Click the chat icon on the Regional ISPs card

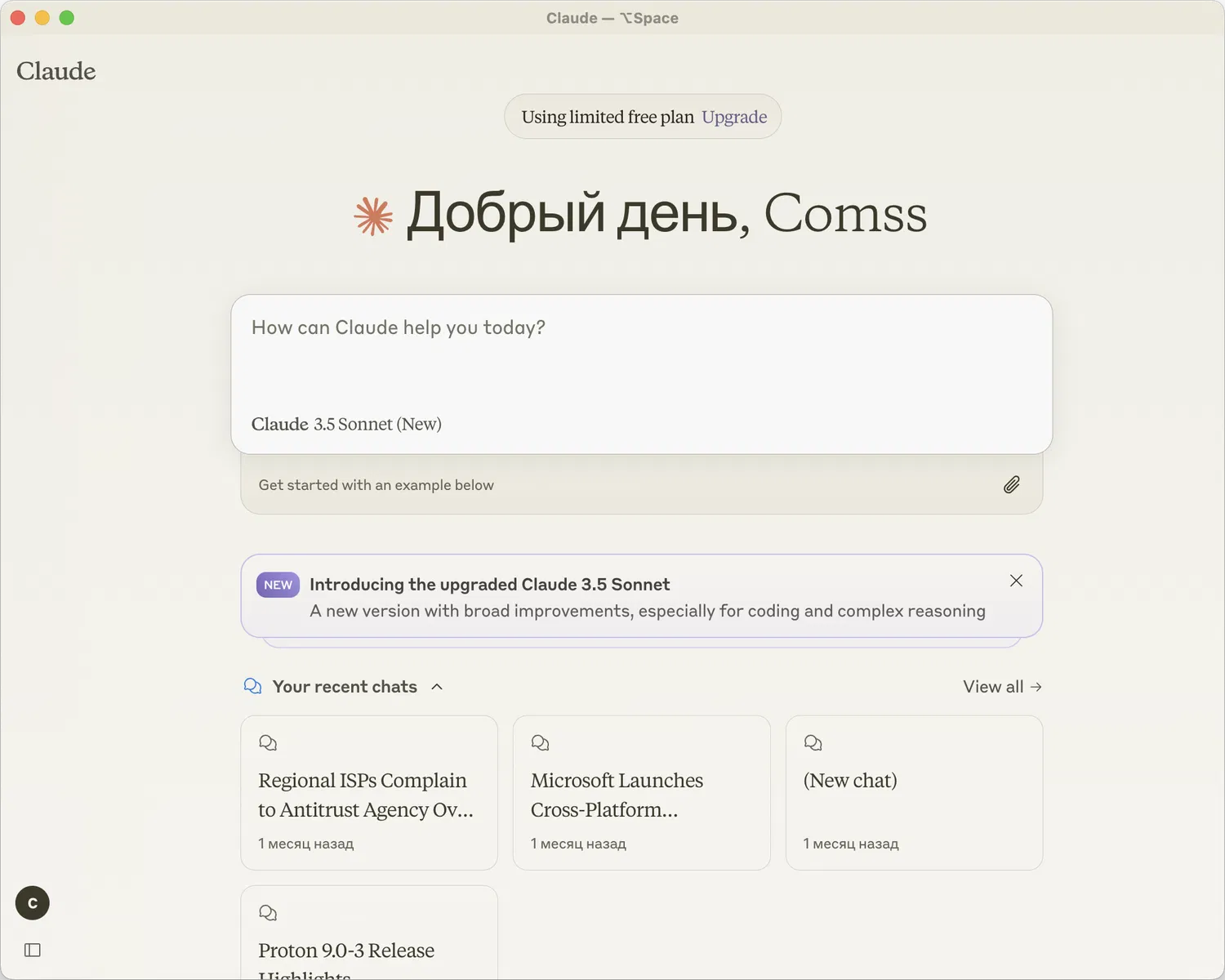(268, 742)
